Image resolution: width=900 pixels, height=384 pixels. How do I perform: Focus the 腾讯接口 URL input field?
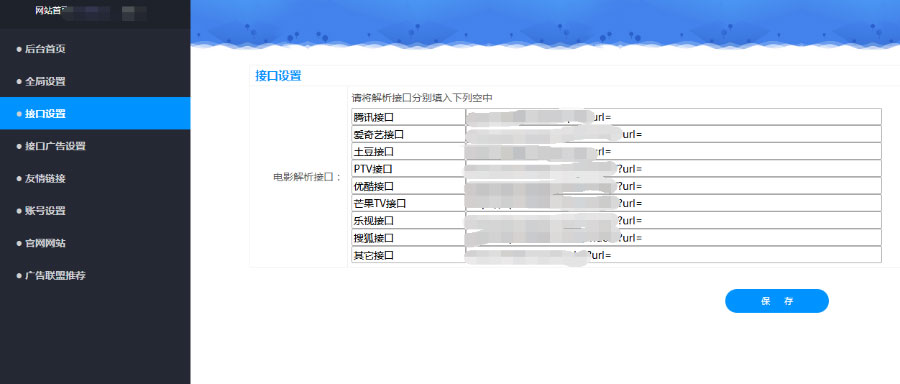pyautogui.click(x=673, y=117)
